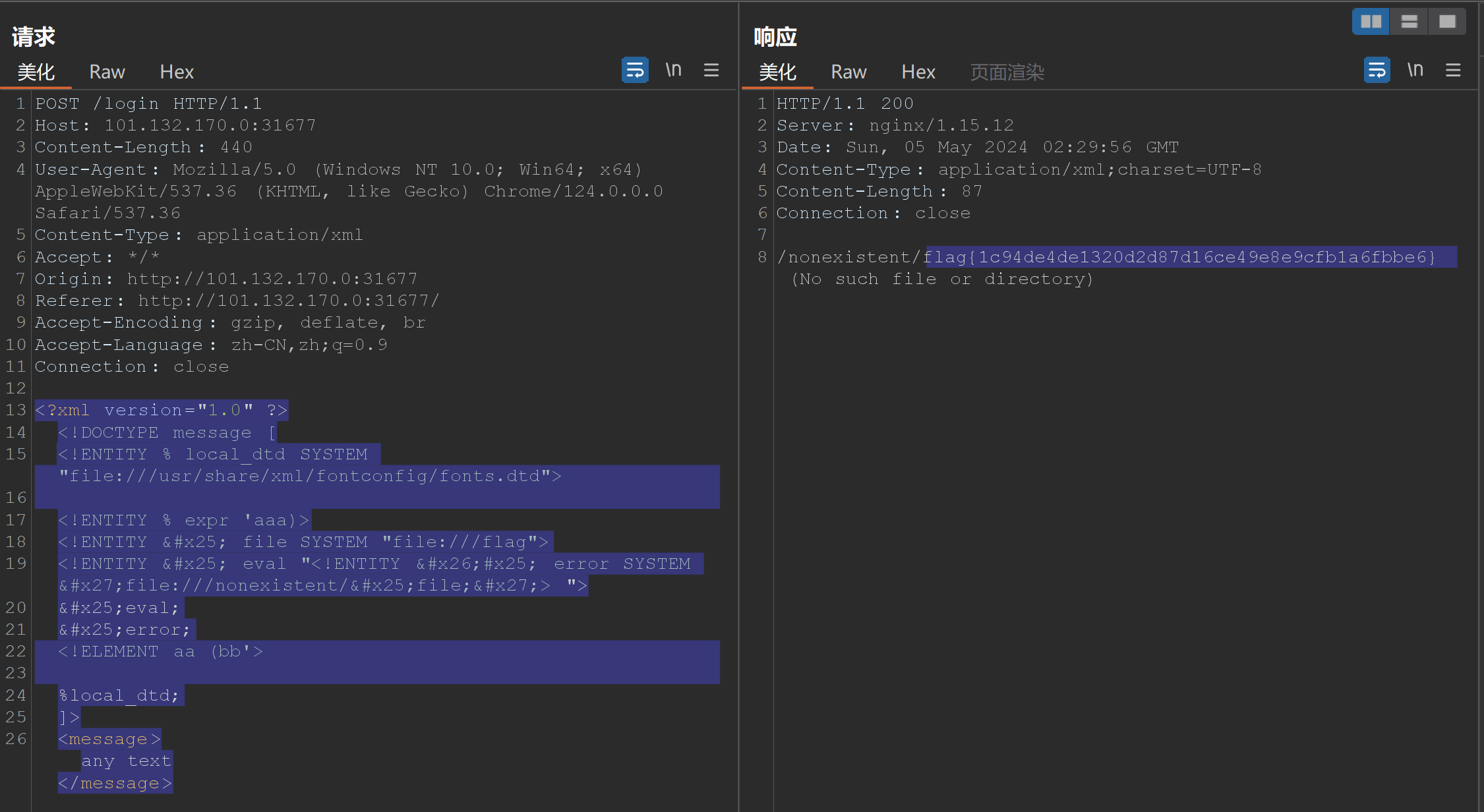Click the file:///flag entity line
1484x812 pixels.
click(x=303, y=542)
